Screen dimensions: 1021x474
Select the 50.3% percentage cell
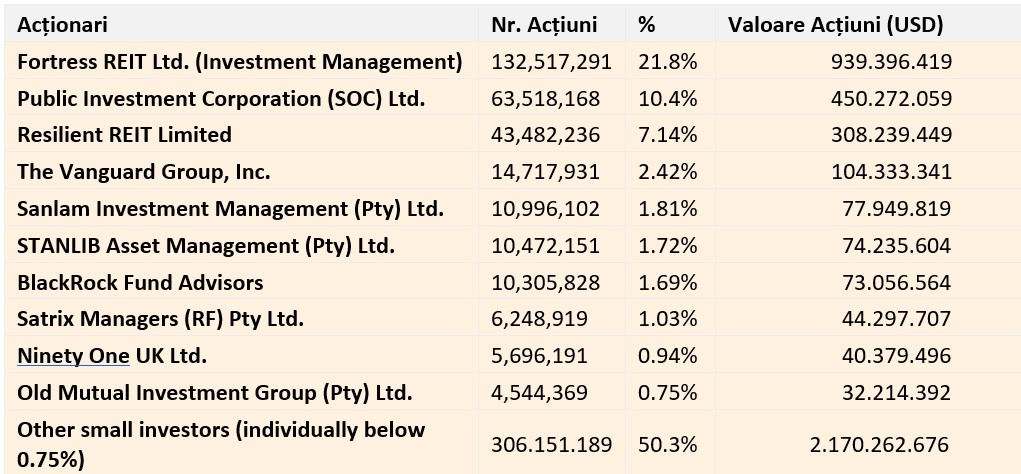click(667, 445)
